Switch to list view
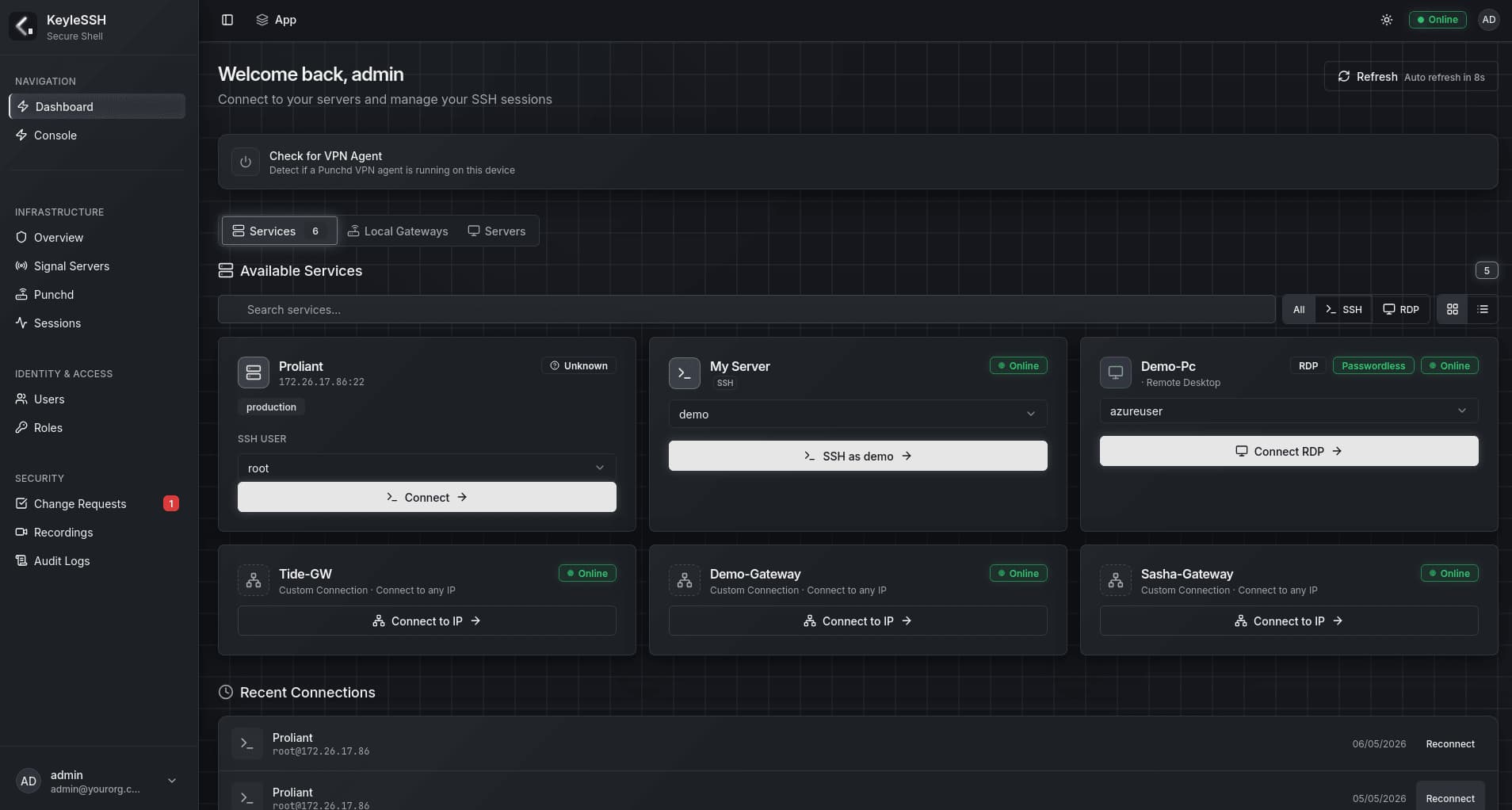The height and width of the screenshot is (810, 1512). pos(1483,309)
